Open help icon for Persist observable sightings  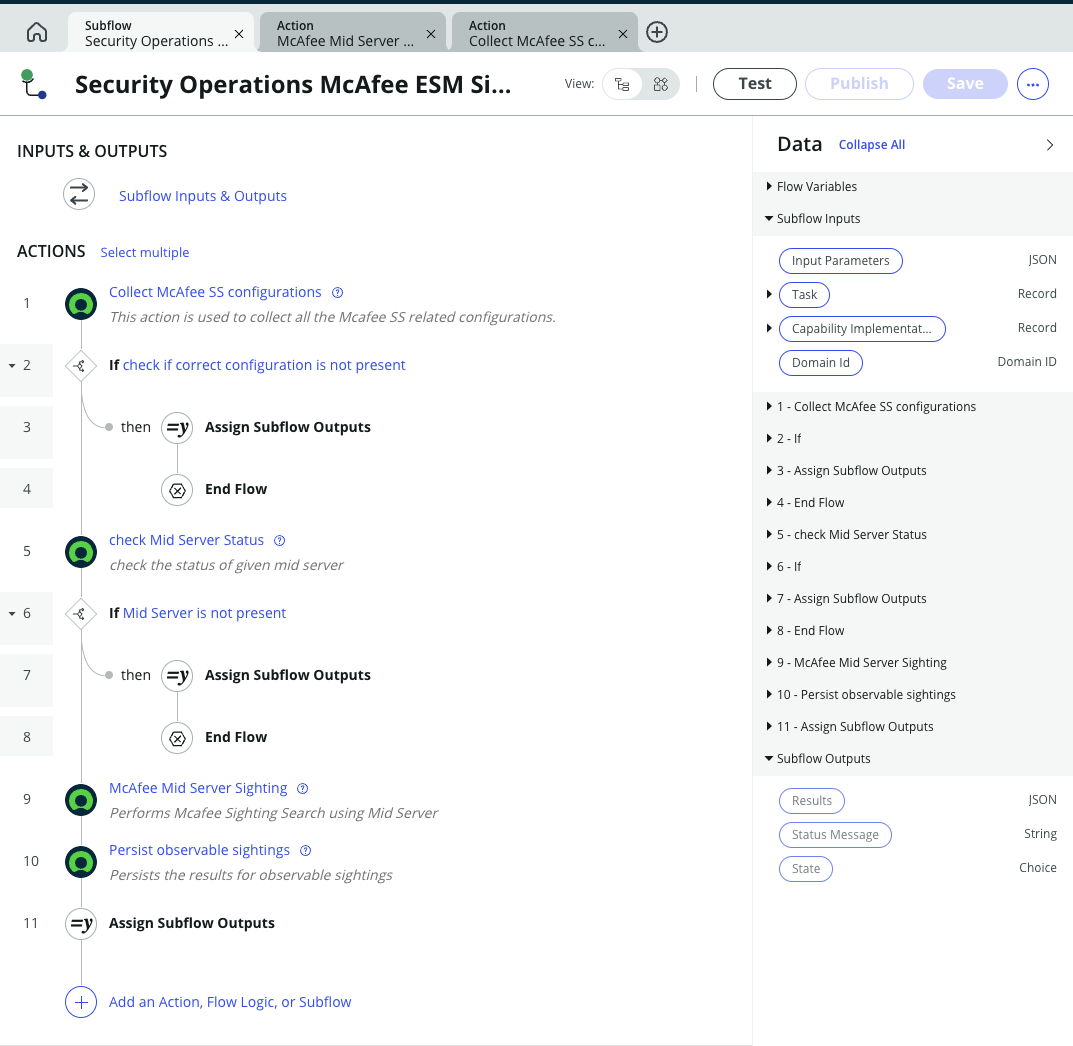(x=306, y=850)
